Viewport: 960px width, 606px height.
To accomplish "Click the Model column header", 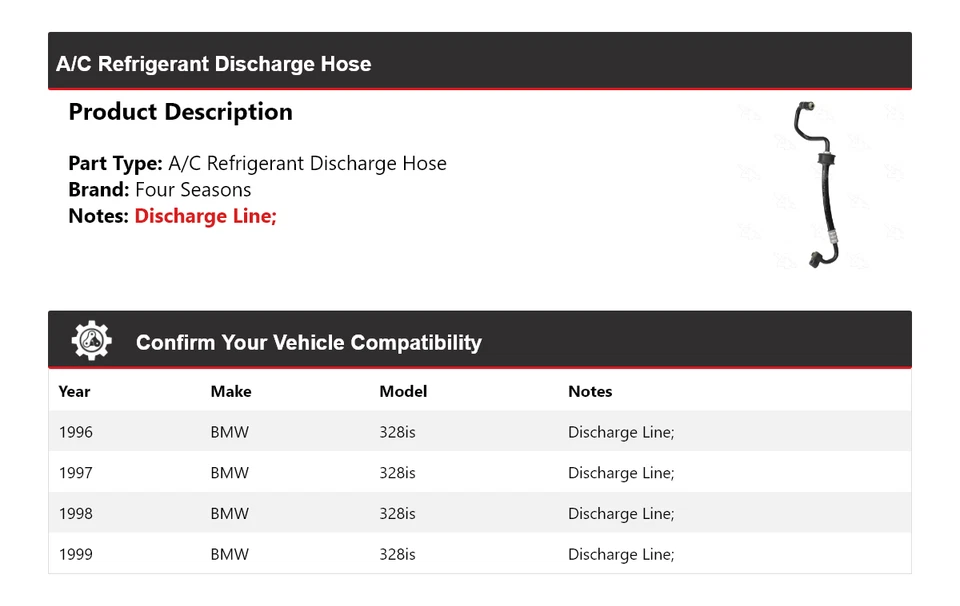I will [x=403, y=391].
